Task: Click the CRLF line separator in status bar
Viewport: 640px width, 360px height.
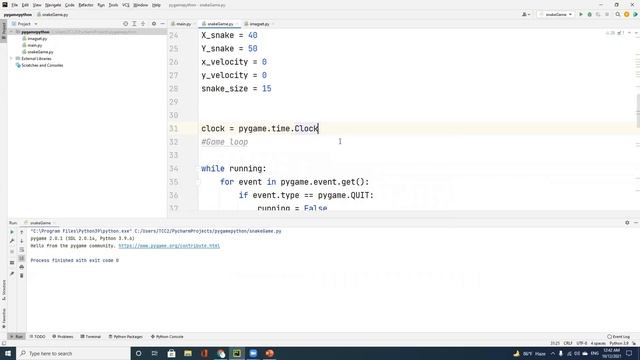Action: [568, 343]
